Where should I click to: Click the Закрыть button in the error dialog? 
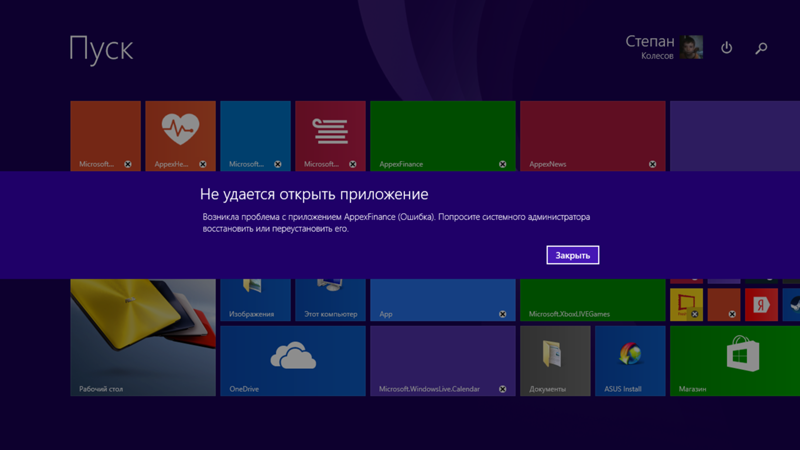point(572,255)
